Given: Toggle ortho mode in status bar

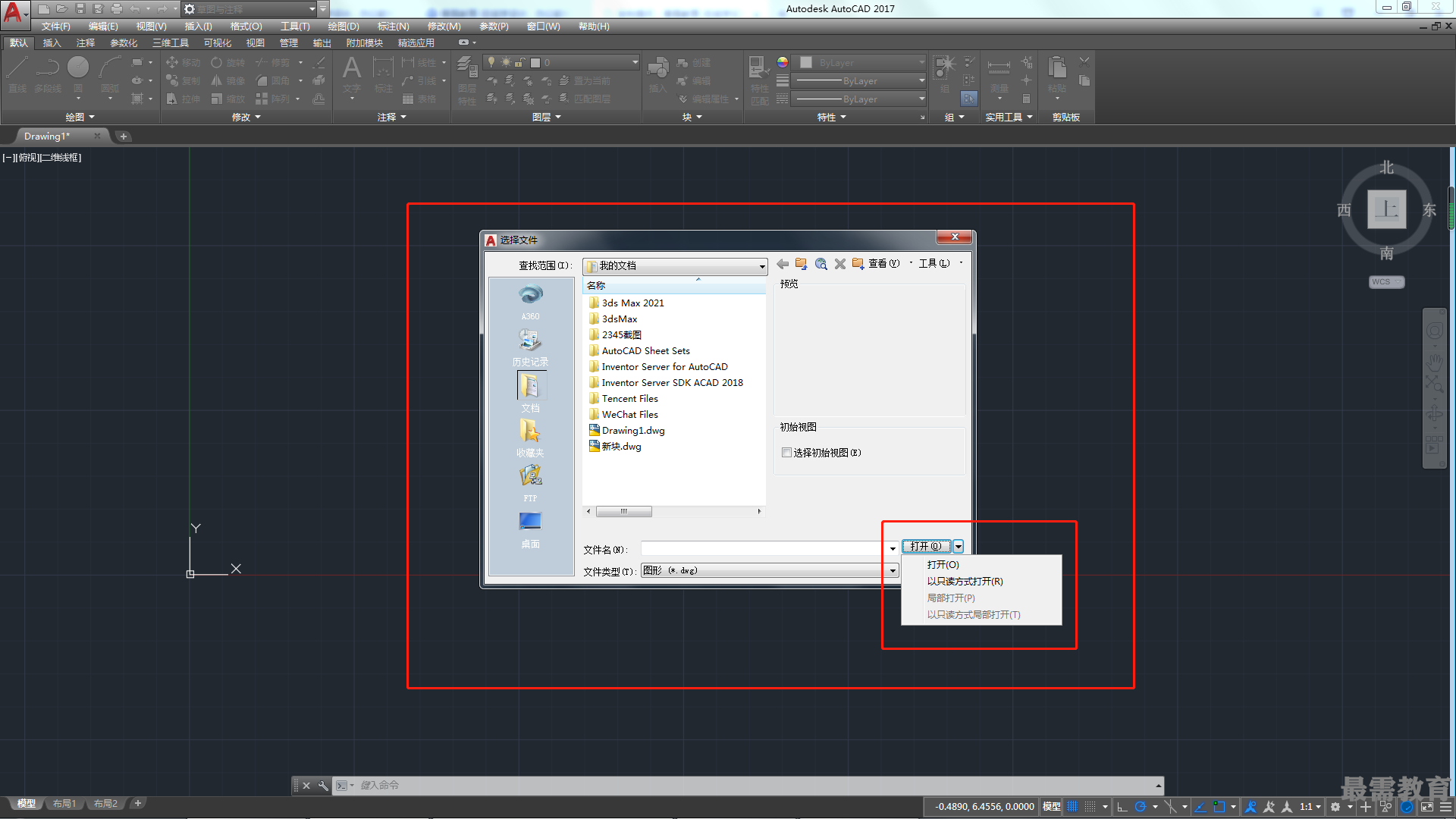Looking at the screenshot, I should 1122,807.
